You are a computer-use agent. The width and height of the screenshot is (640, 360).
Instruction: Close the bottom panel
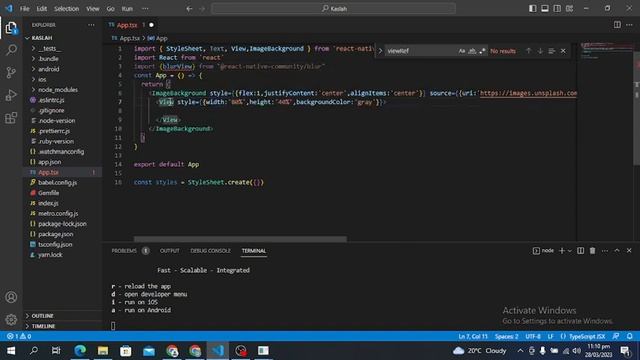point(629,251)
